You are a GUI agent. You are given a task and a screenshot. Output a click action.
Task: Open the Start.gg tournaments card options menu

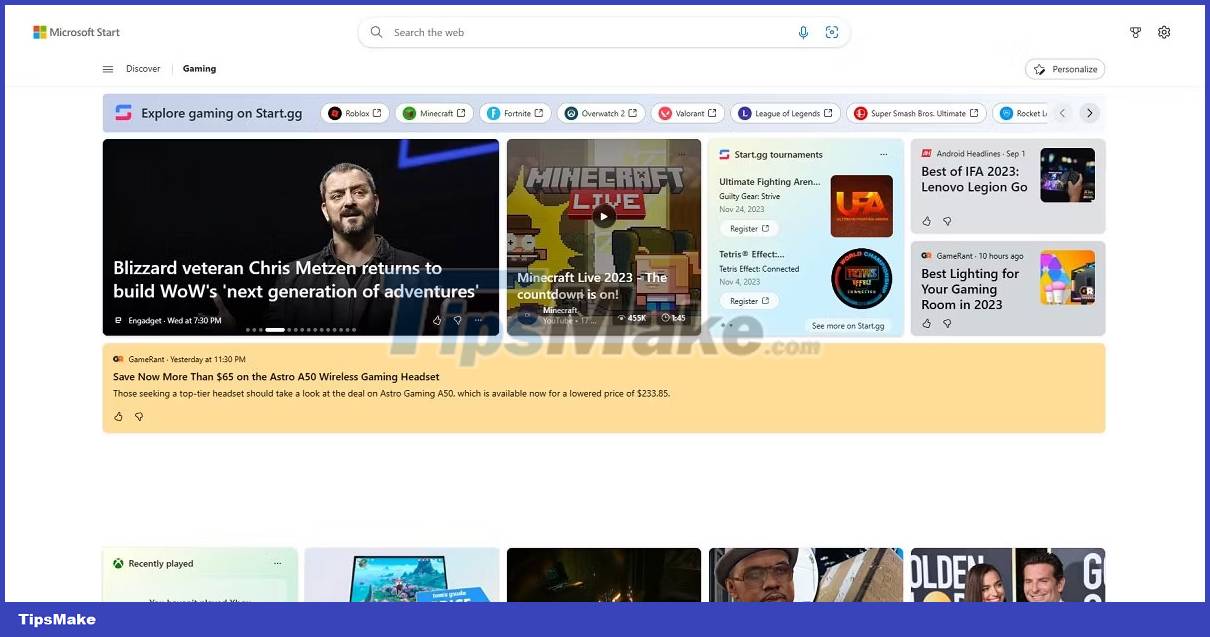[x=883, y=153]
